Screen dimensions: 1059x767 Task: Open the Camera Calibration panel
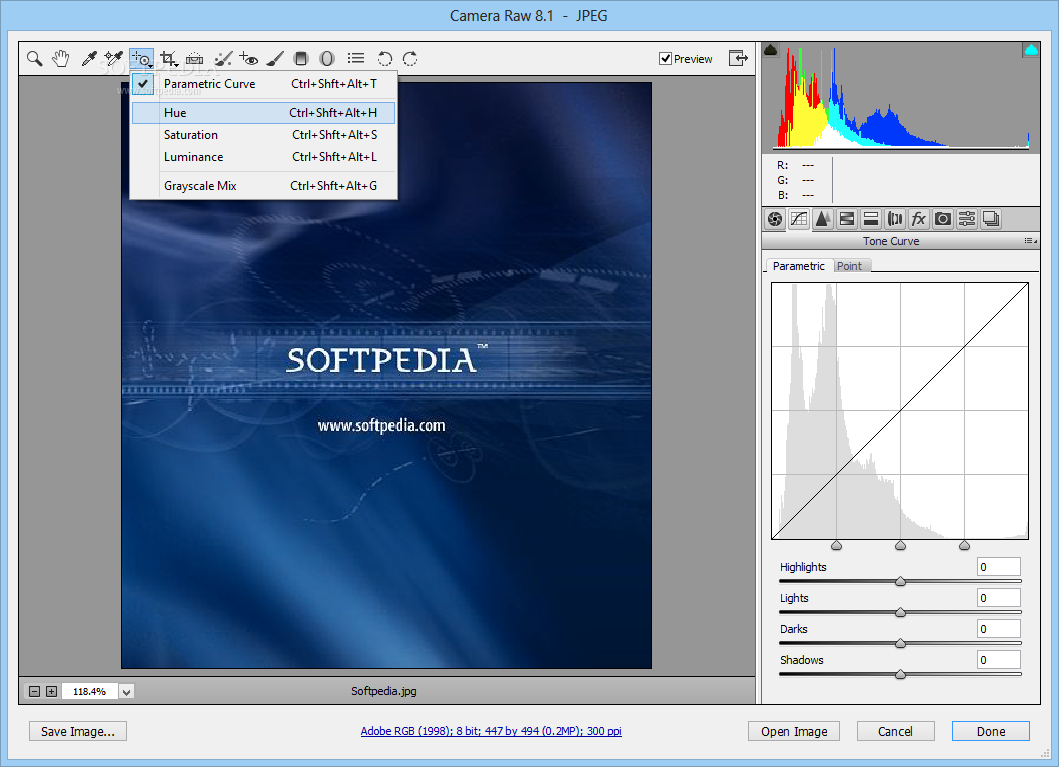(x=942, y=219)
